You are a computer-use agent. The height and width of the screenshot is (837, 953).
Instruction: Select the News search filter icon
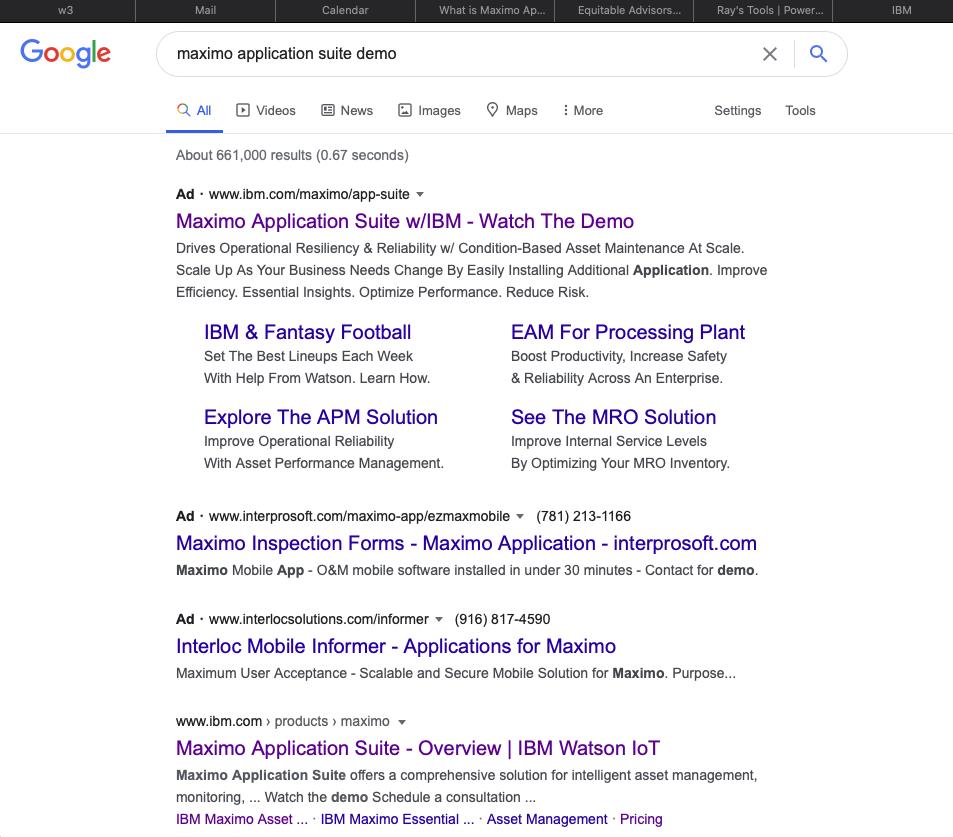327,110
